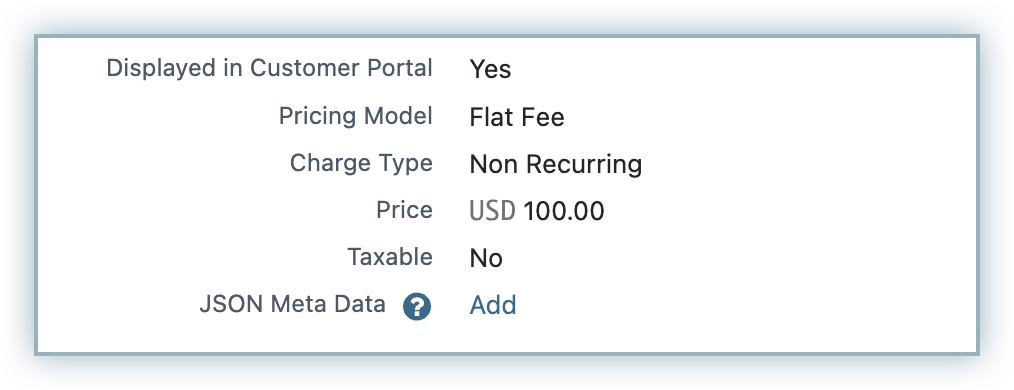Click the word Model in Pricing Model label

coord(398,116)
